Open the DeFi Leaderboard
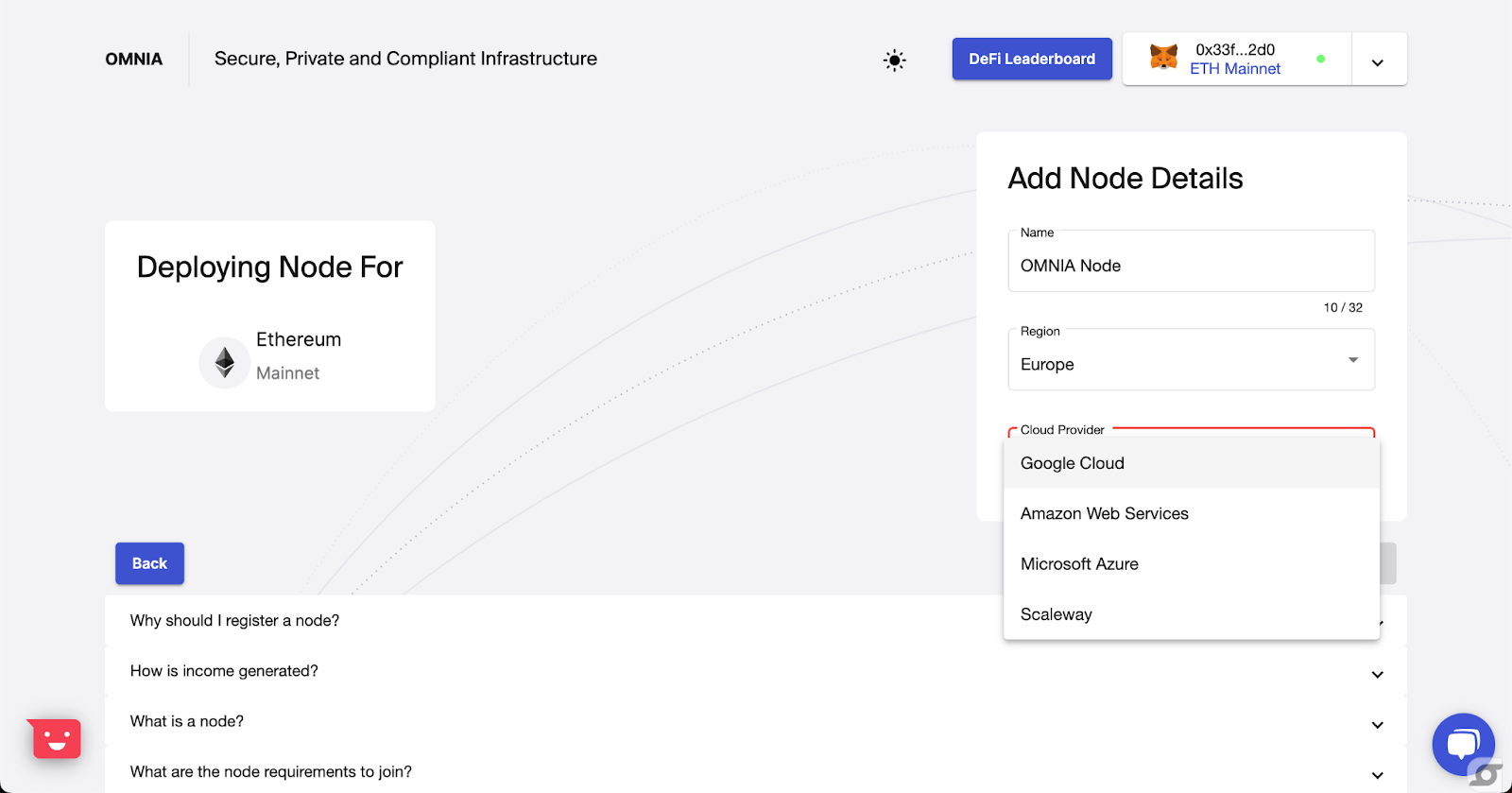Screen dimensions: 1512x793 [1032, 59]
